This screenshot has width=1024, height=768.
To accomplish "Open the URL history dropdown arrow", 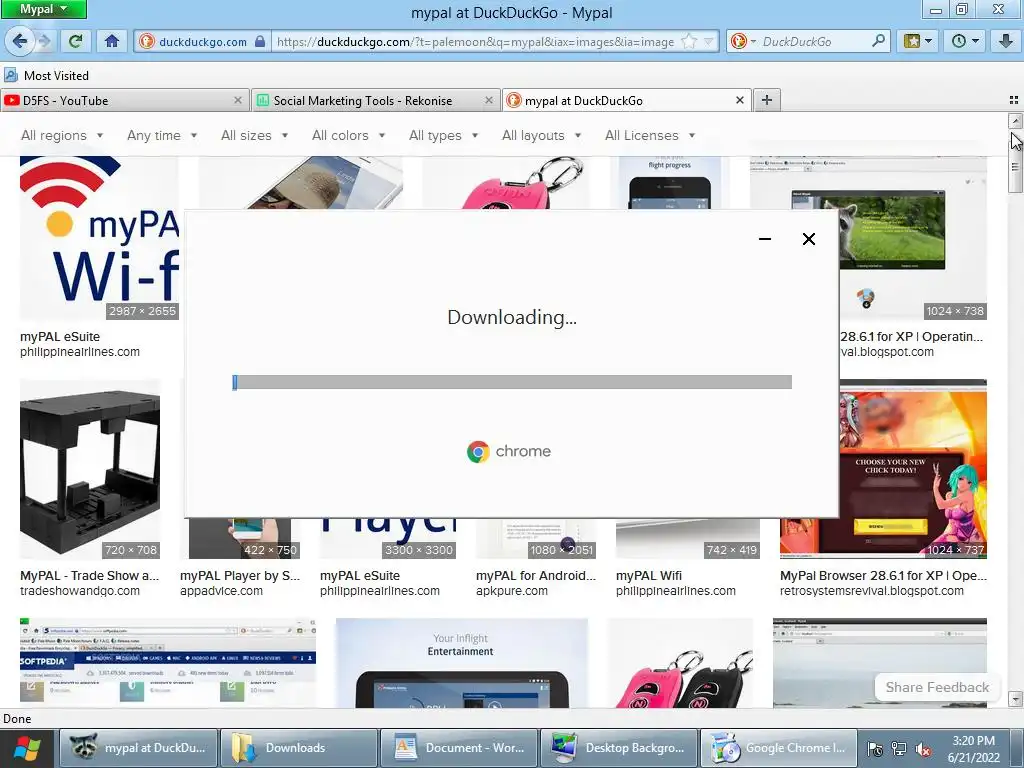I will point(709,42).
